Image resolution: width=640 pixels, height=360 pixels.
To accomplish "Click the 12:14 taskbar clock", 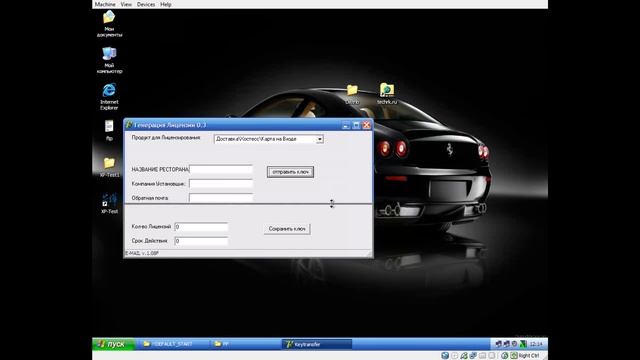I will [536, 344].
